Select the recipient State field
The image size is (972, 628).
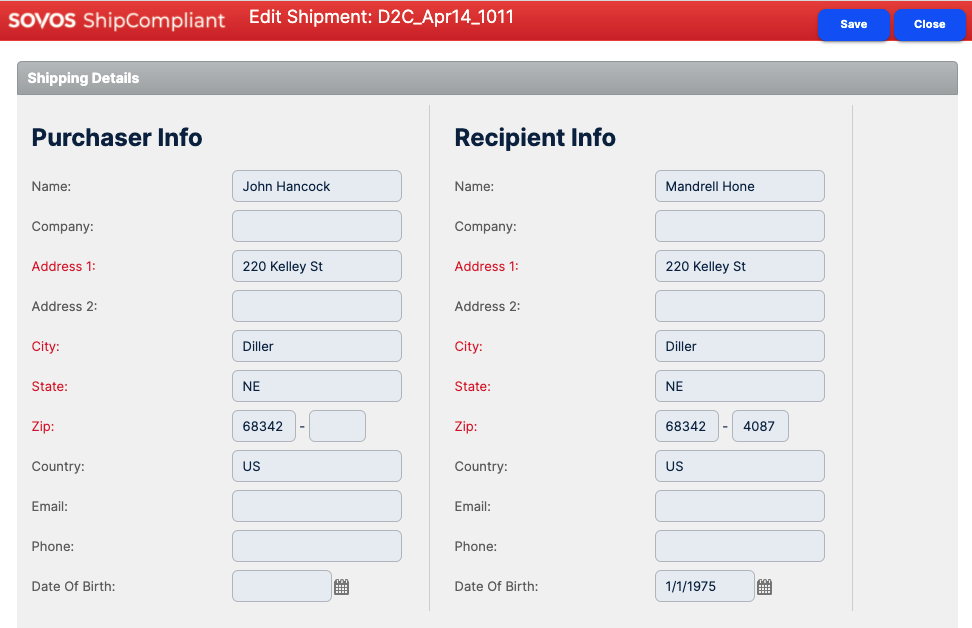[739, 386]
